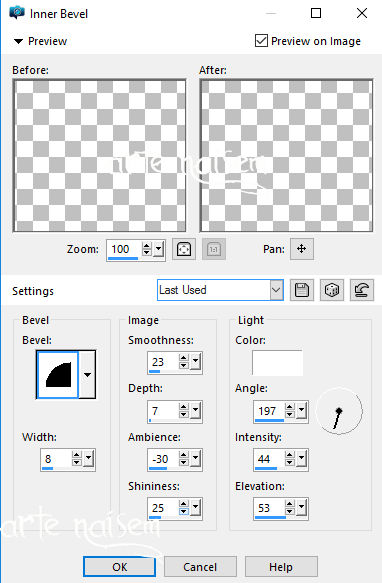
Task: Click the Ambience spinner arrows
Action: pyautogui.click(x=184, y=459)
